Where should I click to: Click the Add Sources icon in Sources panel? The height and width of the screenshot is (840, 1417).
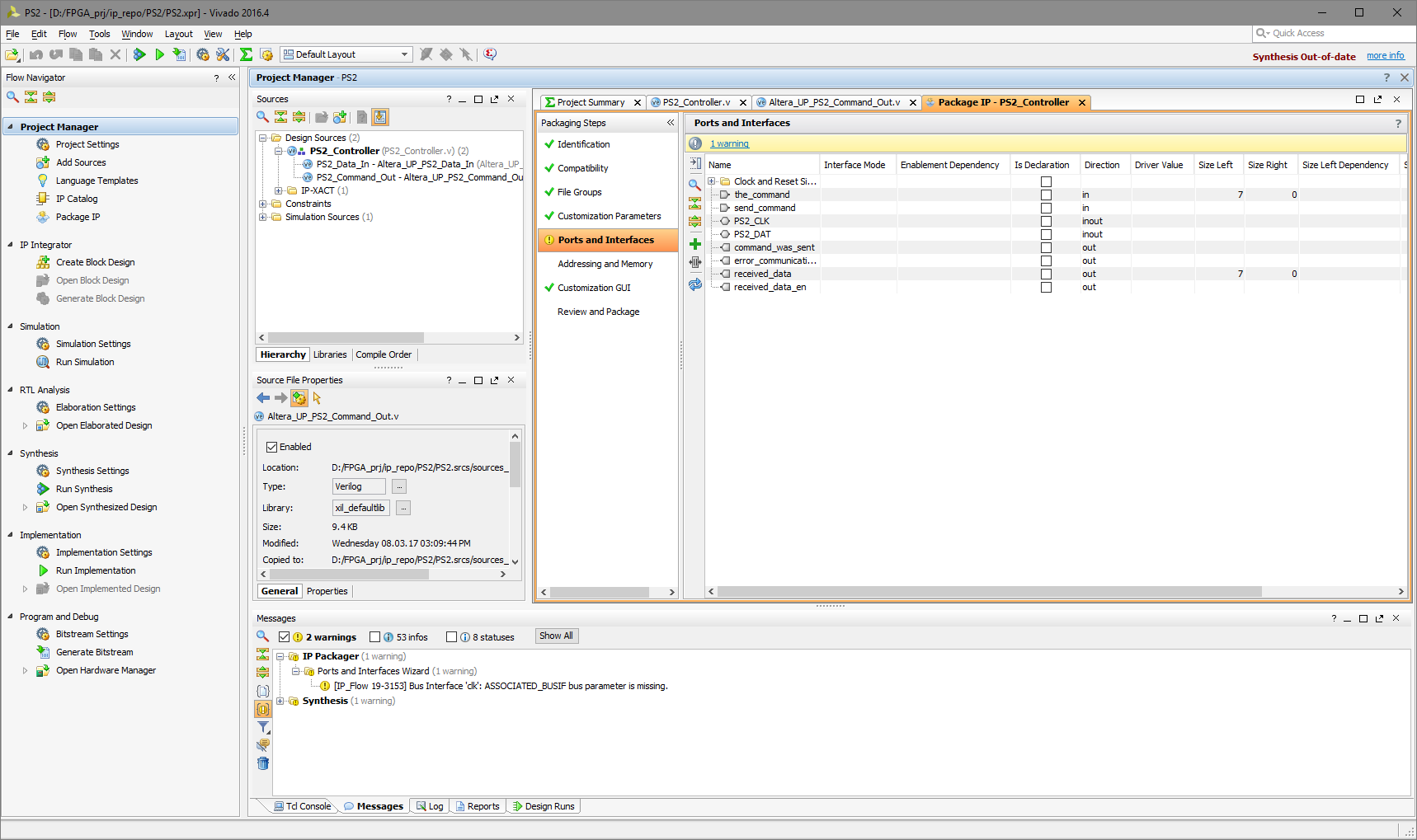[x=340, y=117]
